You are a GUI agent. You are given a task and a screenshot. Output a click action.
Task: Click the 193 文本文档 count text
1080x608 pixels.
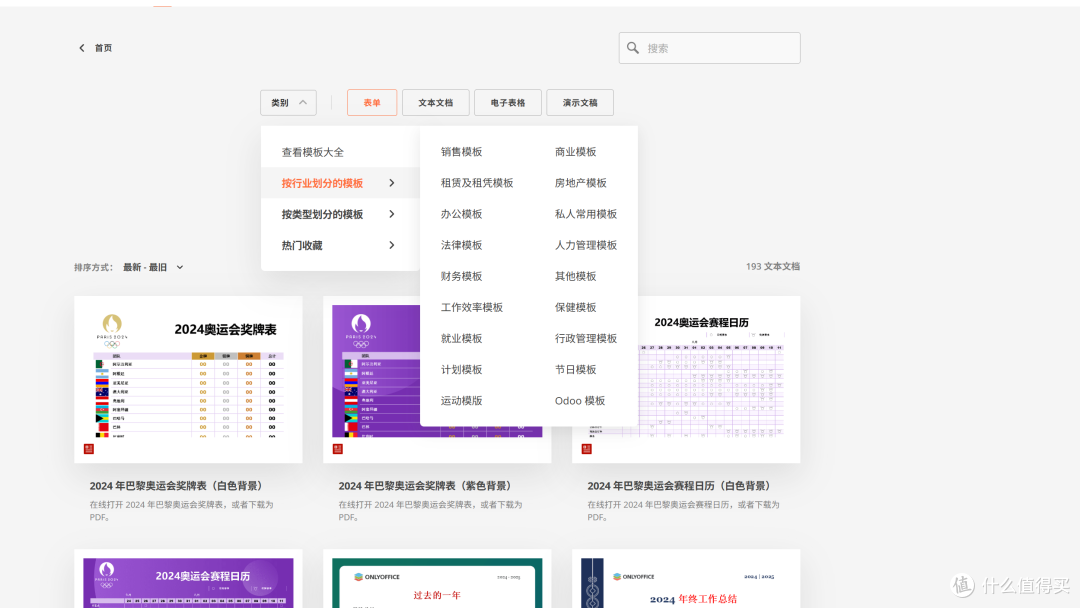(773, 266)
